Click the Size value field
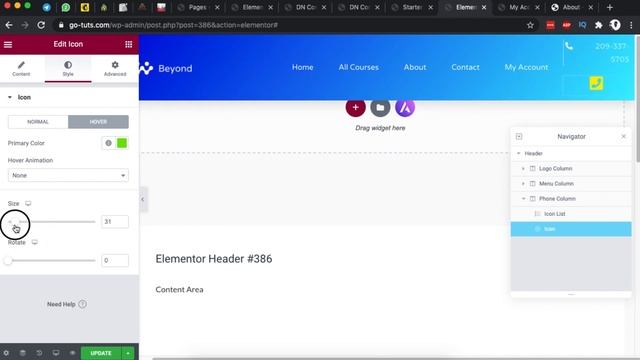The width and height of the screenshot is (640, 360). (115, 222)
